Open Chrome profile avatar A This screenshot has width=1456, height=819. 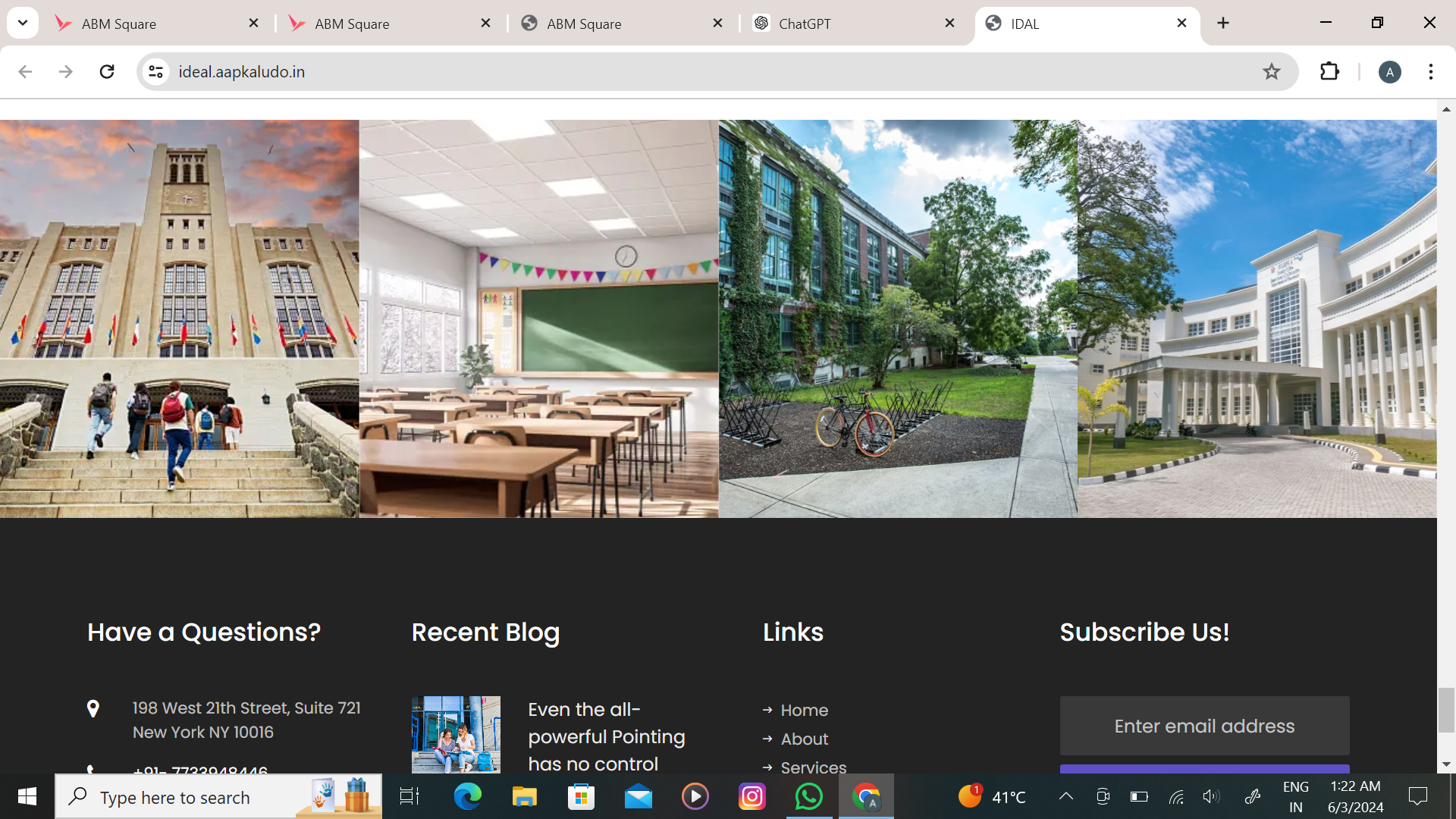pyautogui.click(x=1389, y=72)
